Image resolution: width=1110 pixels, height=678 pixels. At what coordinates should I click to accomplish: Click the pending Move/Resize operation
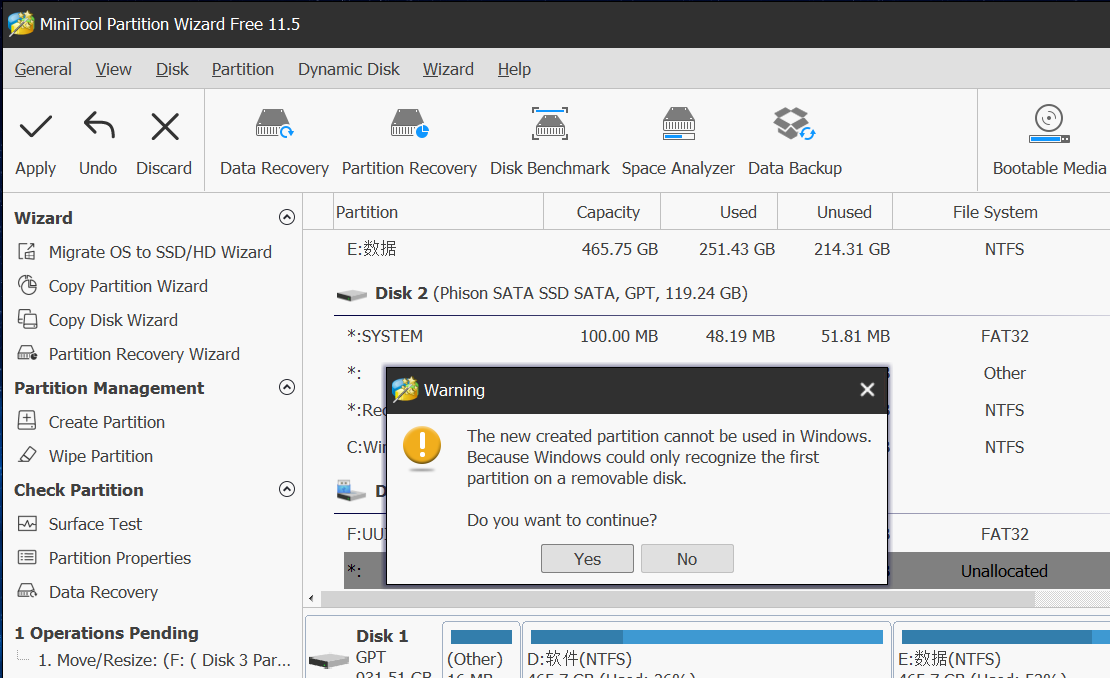coord(164,660)
